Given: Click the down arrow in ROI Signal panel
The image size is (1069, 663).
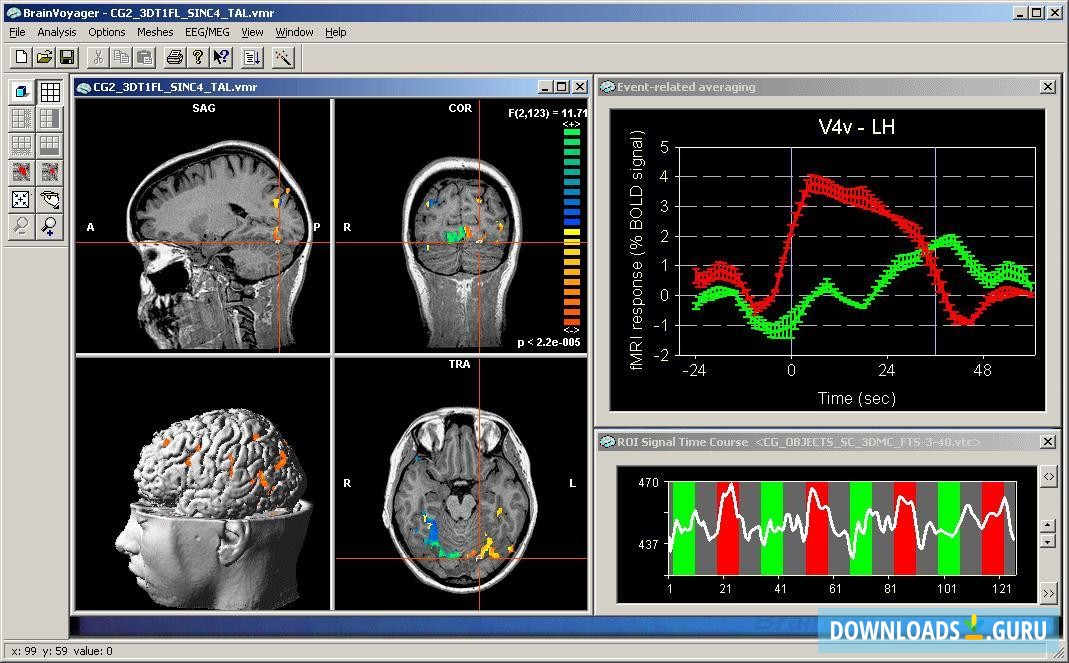Looking at the screenshot, I should pyautogui.click(x=1048, y=541).
